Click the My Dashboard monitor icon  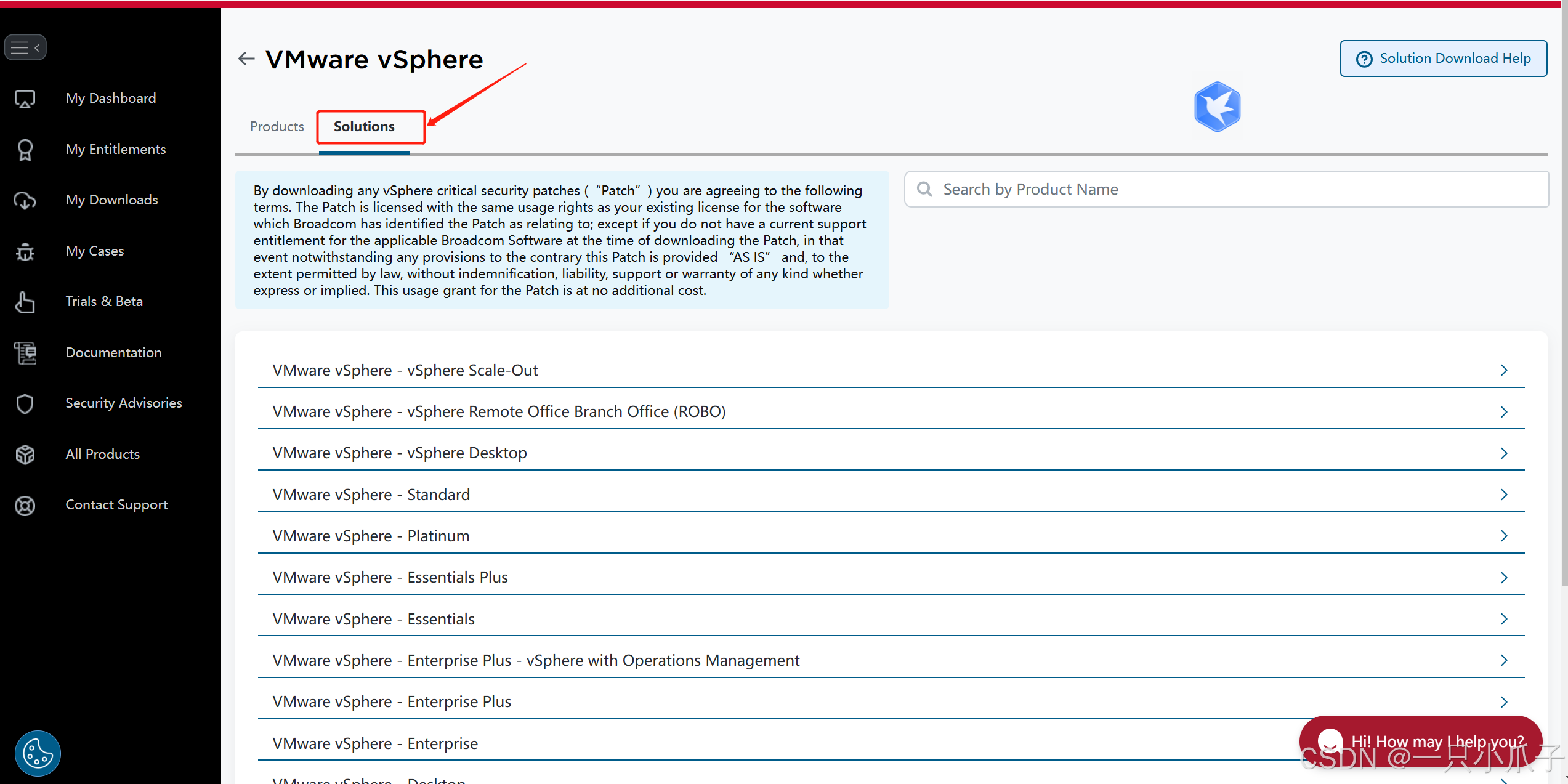click(x=25, y=99)
